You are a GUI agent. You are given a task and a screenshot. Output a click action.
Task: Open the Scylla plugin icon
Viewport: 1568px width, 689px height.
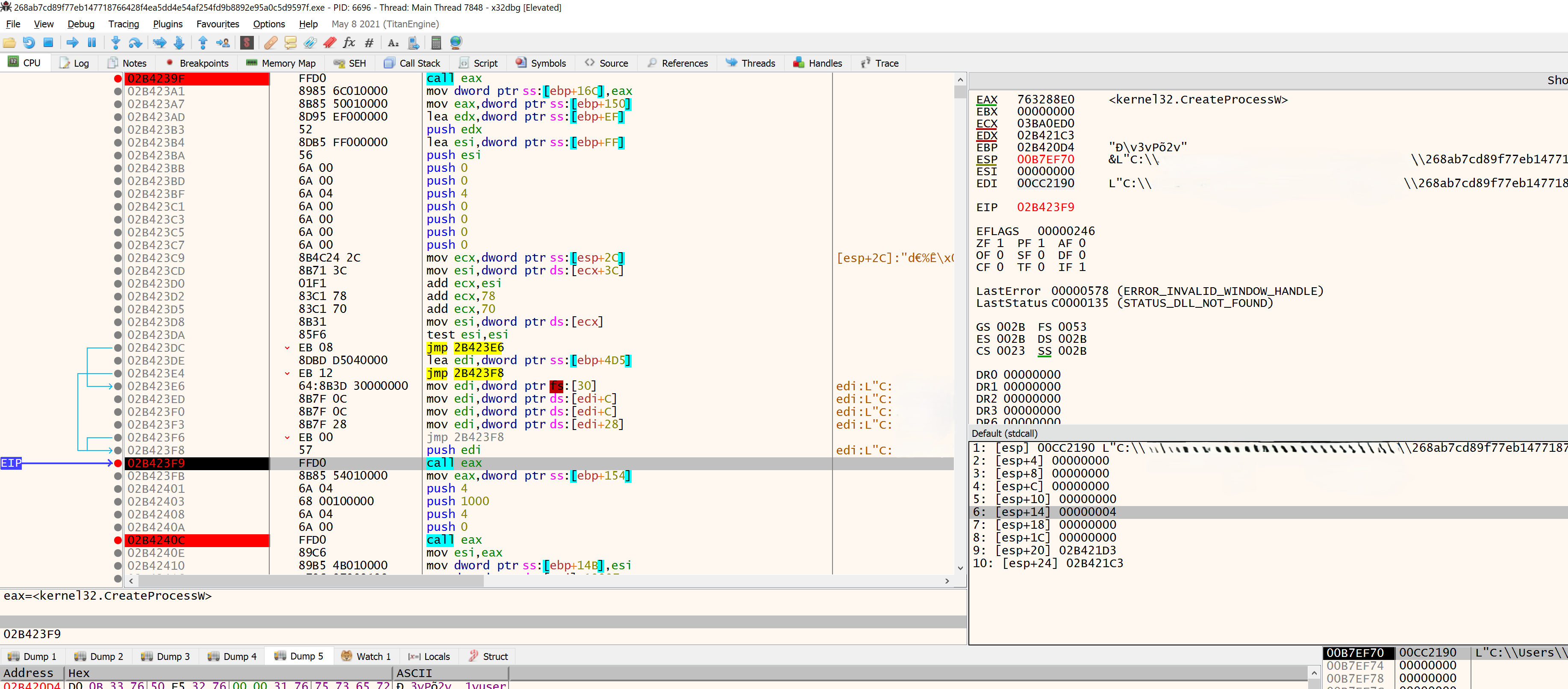pos(247,43)
